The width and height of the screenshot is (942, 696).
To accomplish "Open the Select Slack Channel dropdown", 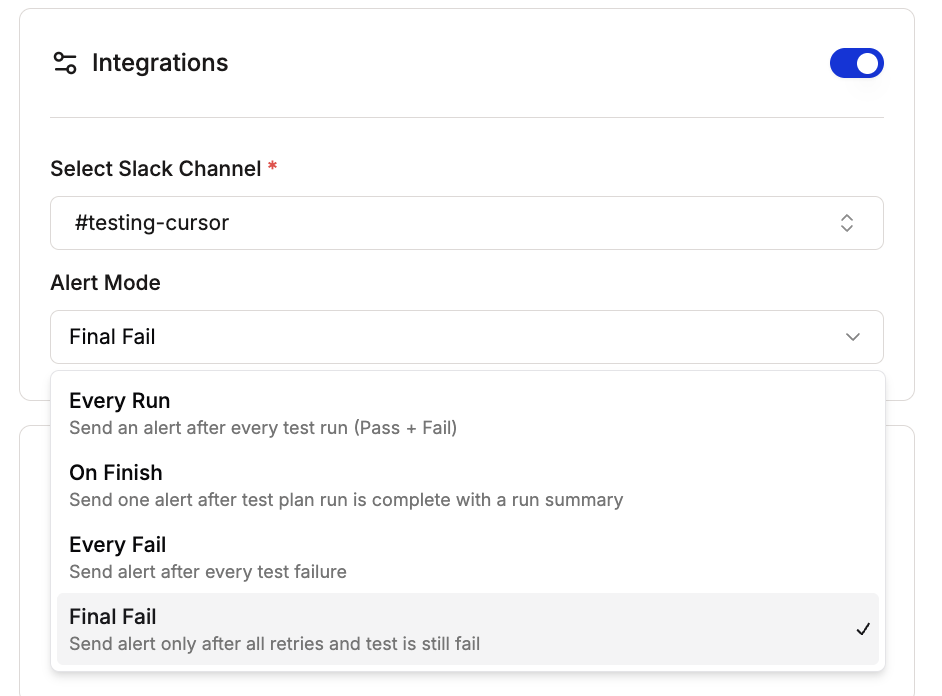I will [x=467, y=223].
